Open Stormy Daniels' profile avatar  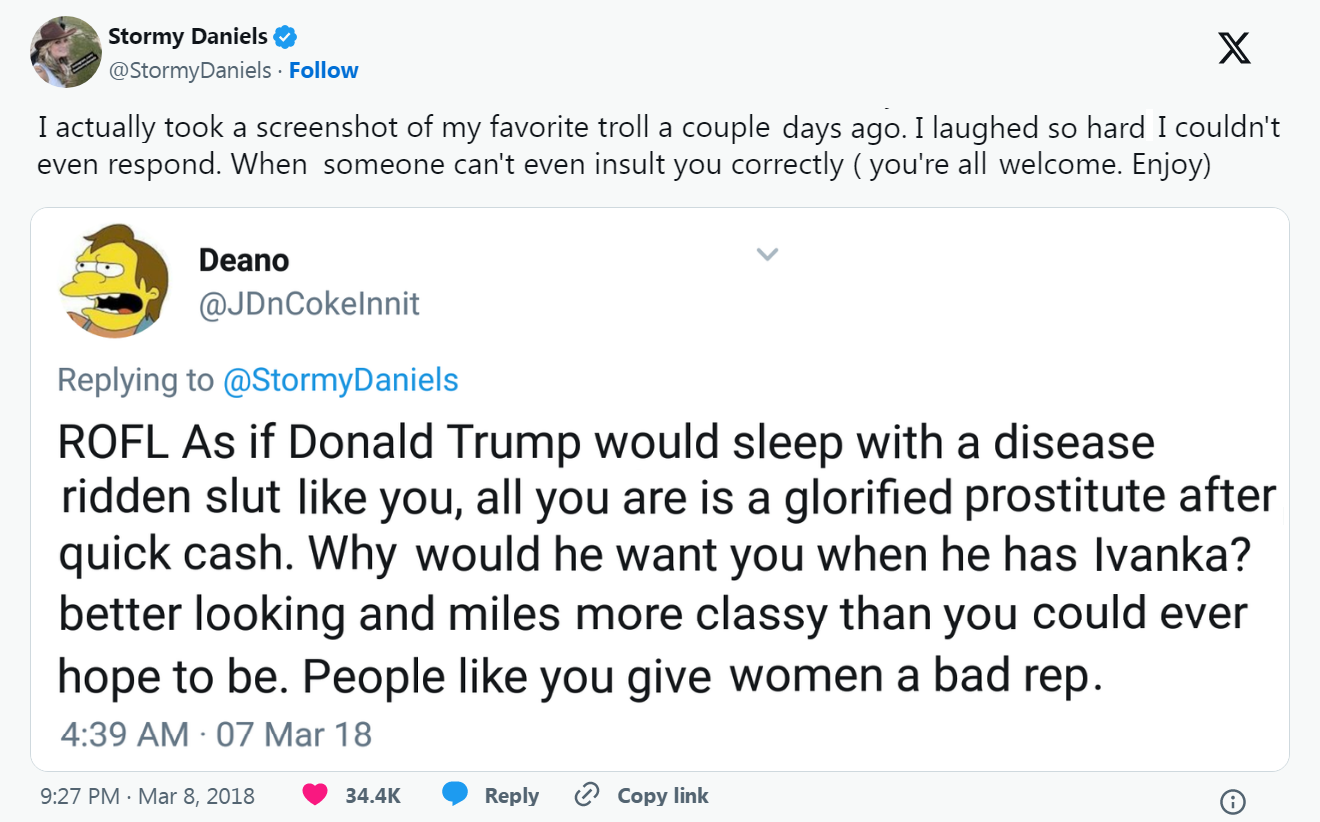tap(64, 52)
